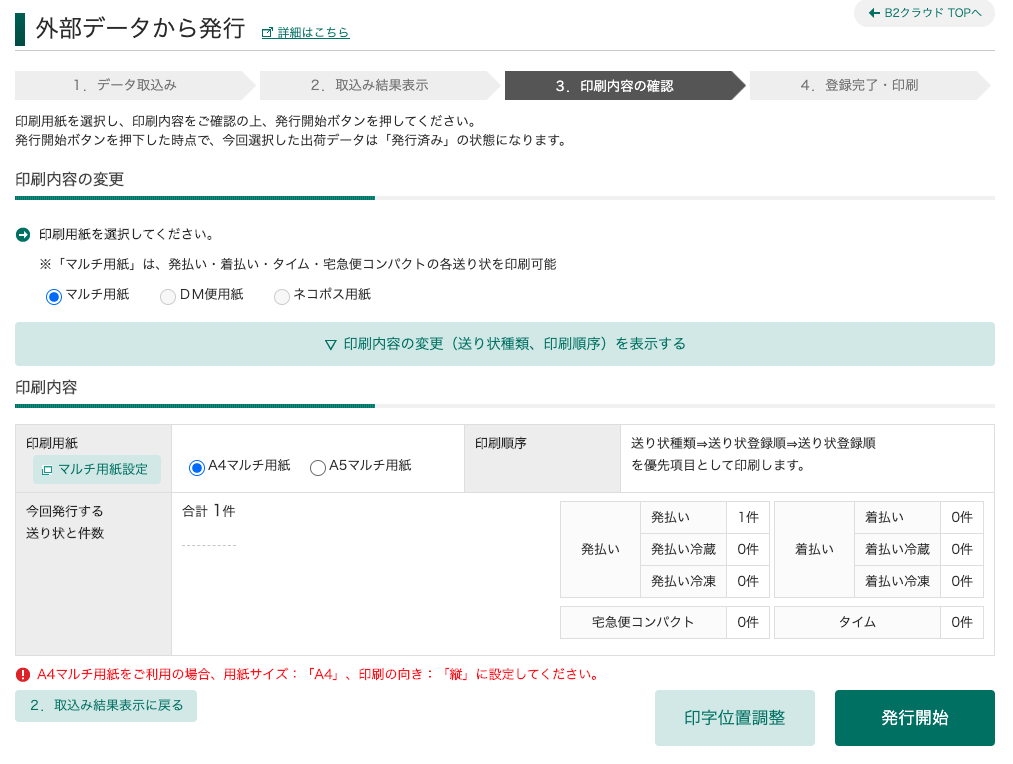Click the 発払い冷凍 table cell
This screenshot has width=1013, height=764.
[x=684, y=581]
